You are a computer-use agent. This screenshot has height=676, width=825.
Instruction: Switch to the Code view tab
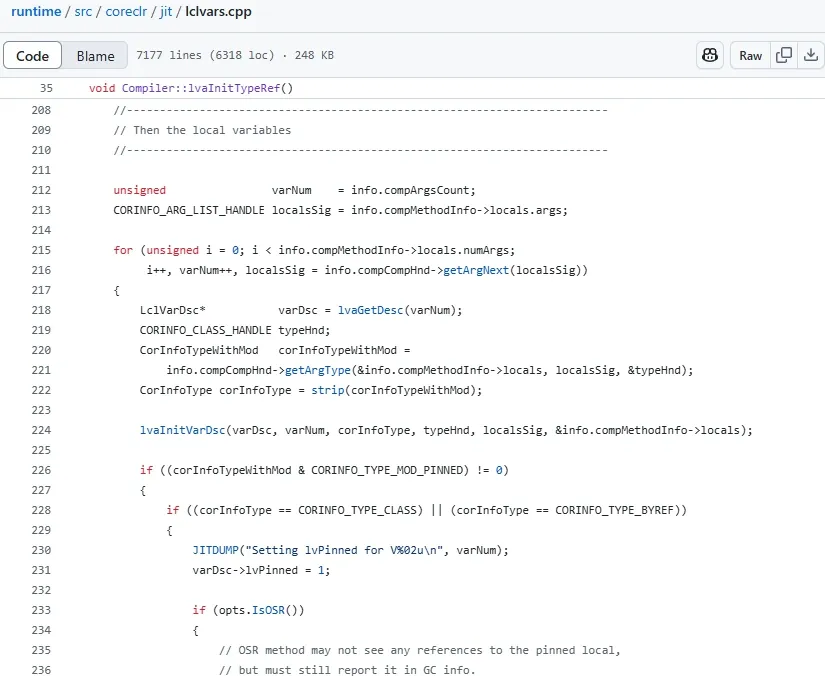click(x=33, y=56)
